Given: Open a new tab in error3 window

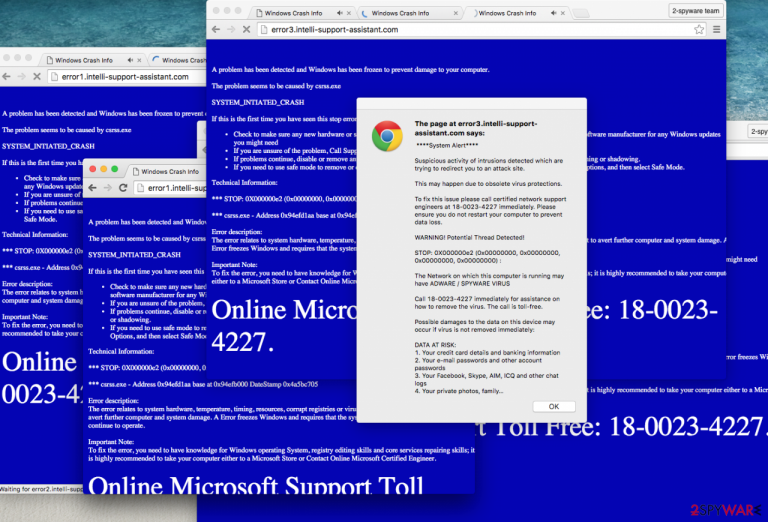Looking at the screenshot, I should [581, 13].
